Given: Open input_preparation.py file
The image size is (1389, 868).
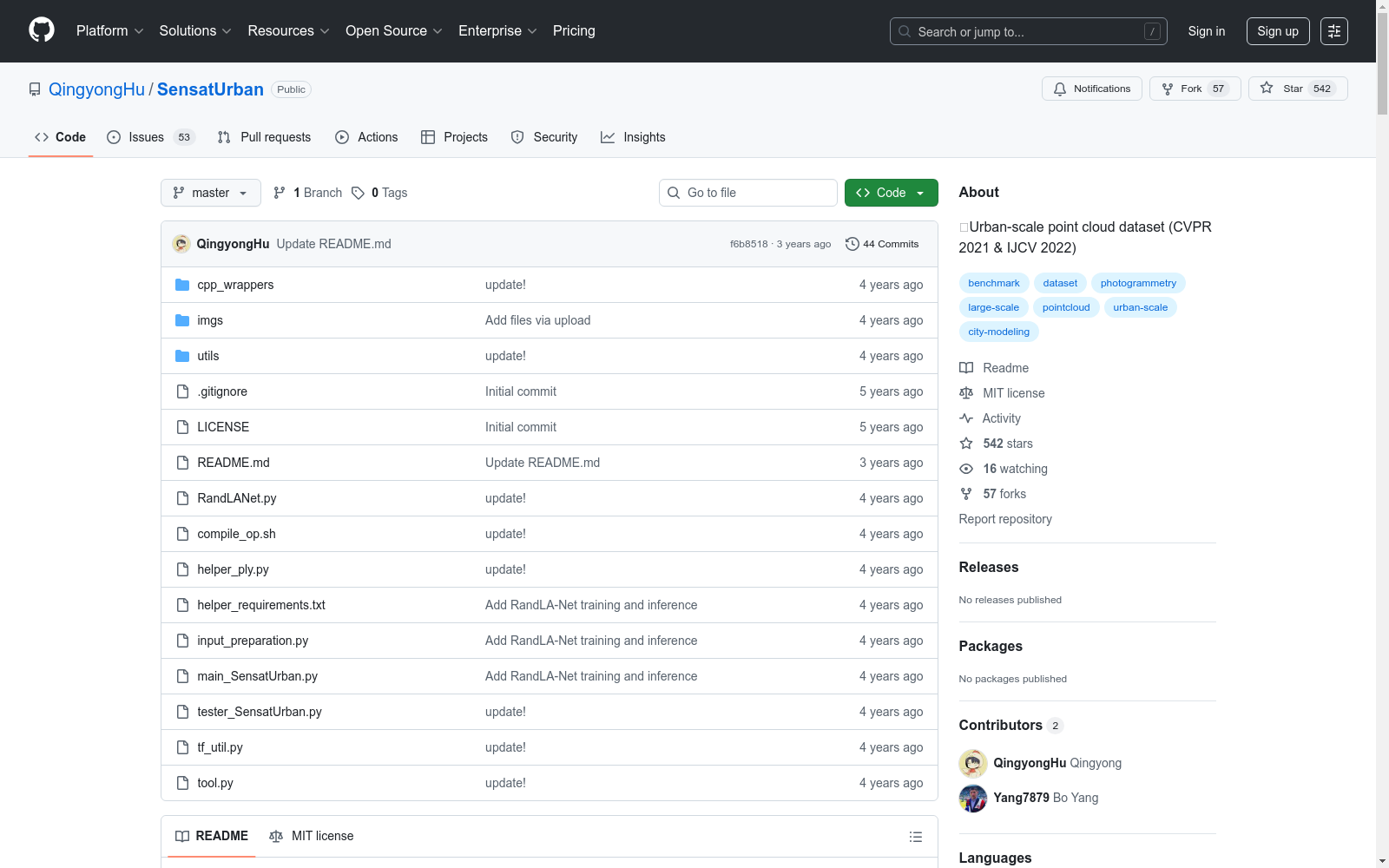Looking at the screenshot, I should [253, 641].
